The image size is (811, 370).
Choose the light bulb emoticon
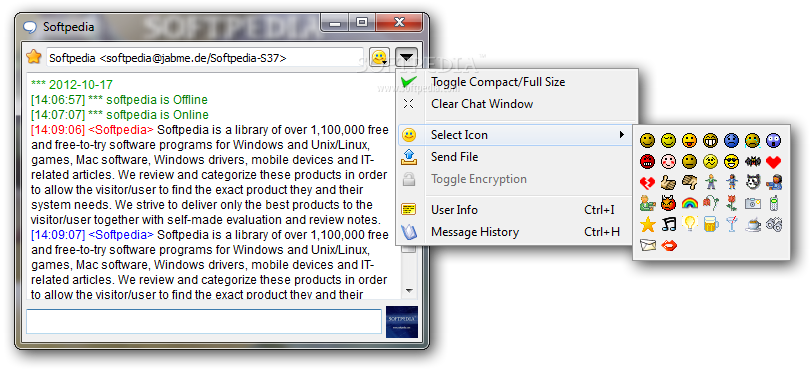tap(689, 224)
